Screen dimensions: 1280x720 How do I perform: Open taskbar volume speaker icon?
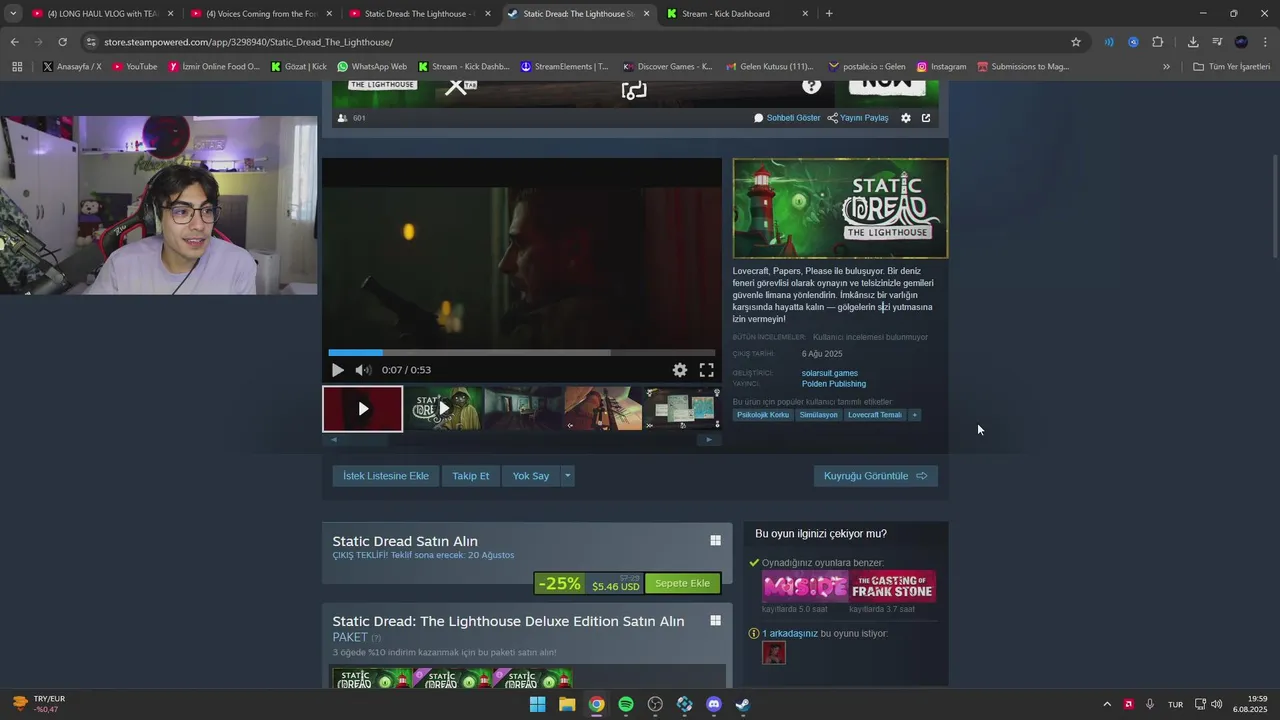click(x=1217, y=704)
